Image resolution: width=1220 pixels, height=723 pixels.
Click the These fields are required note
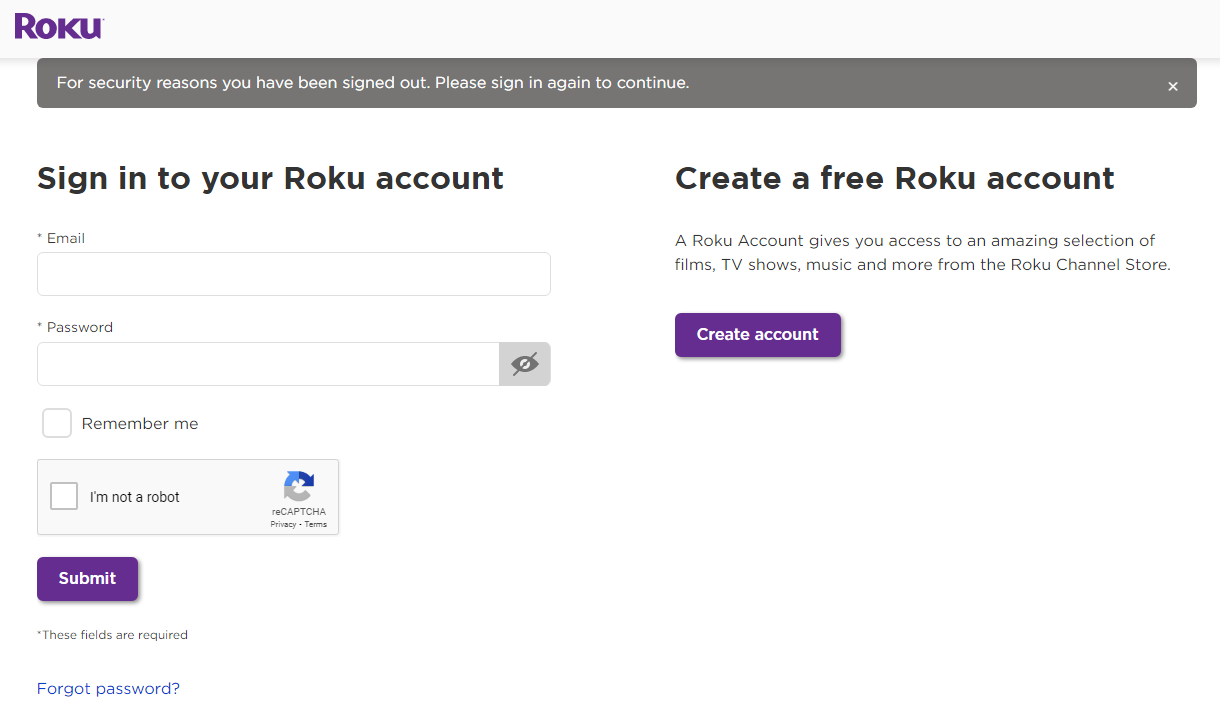(112, 634)
